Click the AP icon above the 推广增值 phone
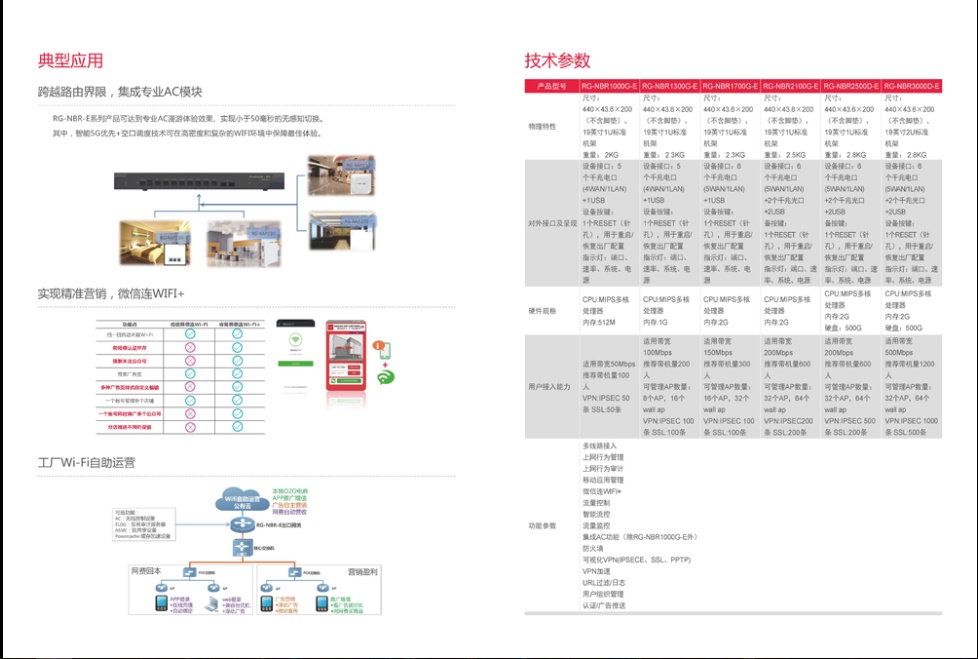This screenshot has height=659, width=978. click(x=322, y=587)
